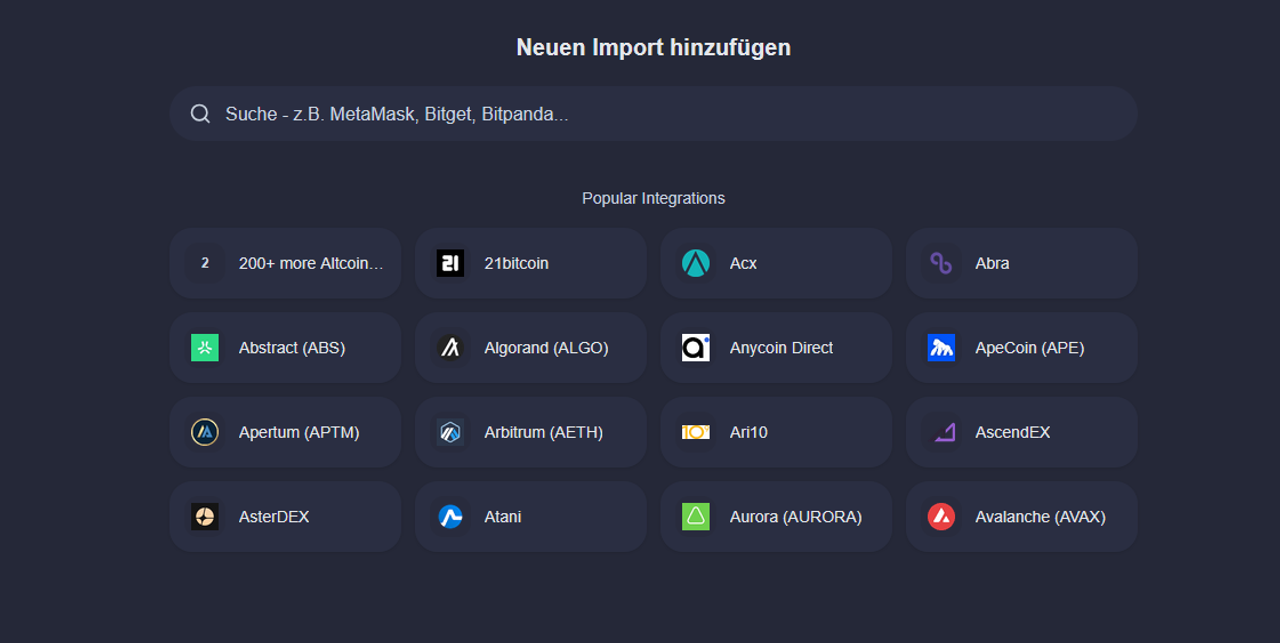Click the Acx teal triangle logo
This screenshot has width=1280, height=643.
click(695, 263)
